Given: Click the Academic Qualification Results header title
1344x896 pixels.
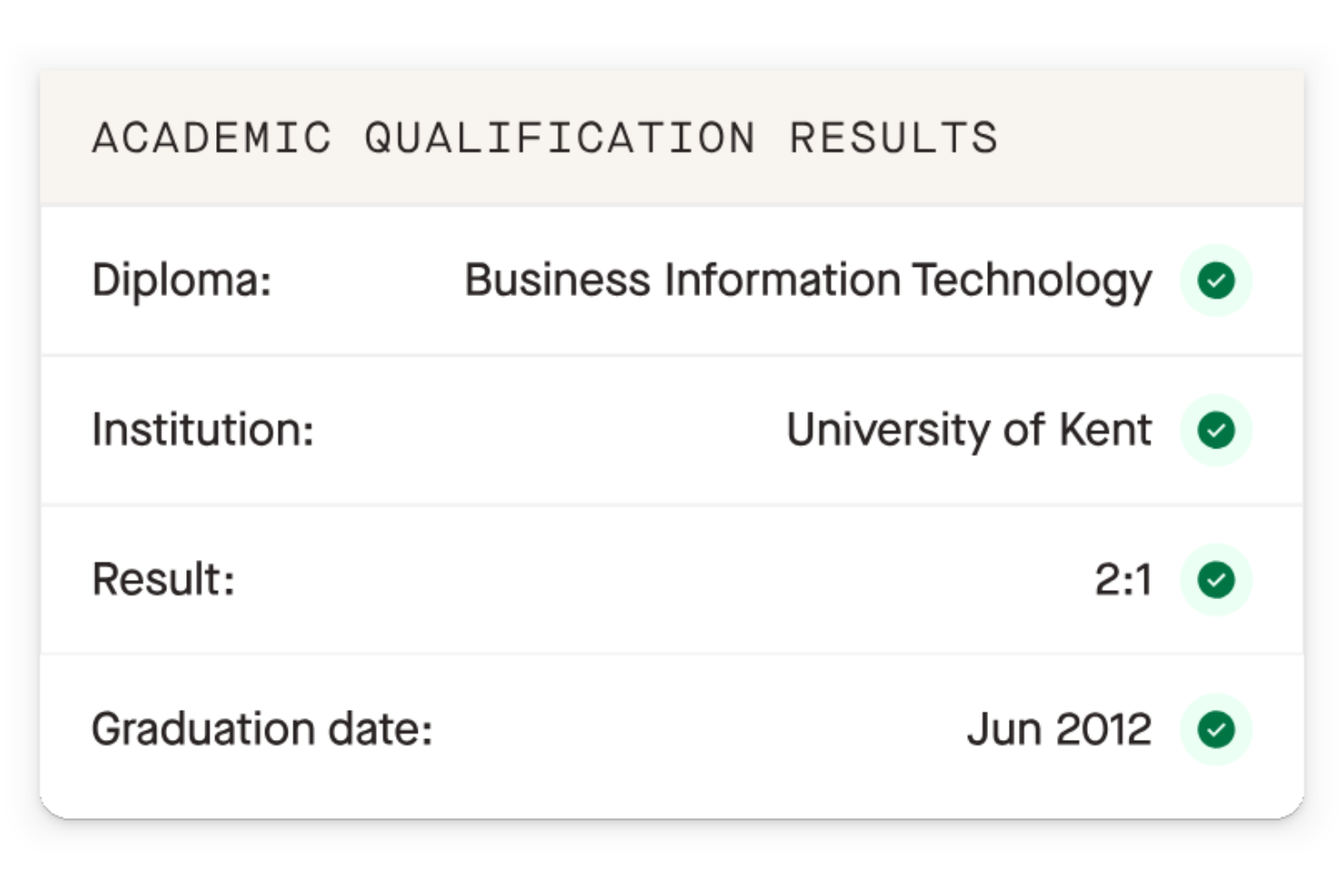Looking at the screenshot, I should pos(545,139).
